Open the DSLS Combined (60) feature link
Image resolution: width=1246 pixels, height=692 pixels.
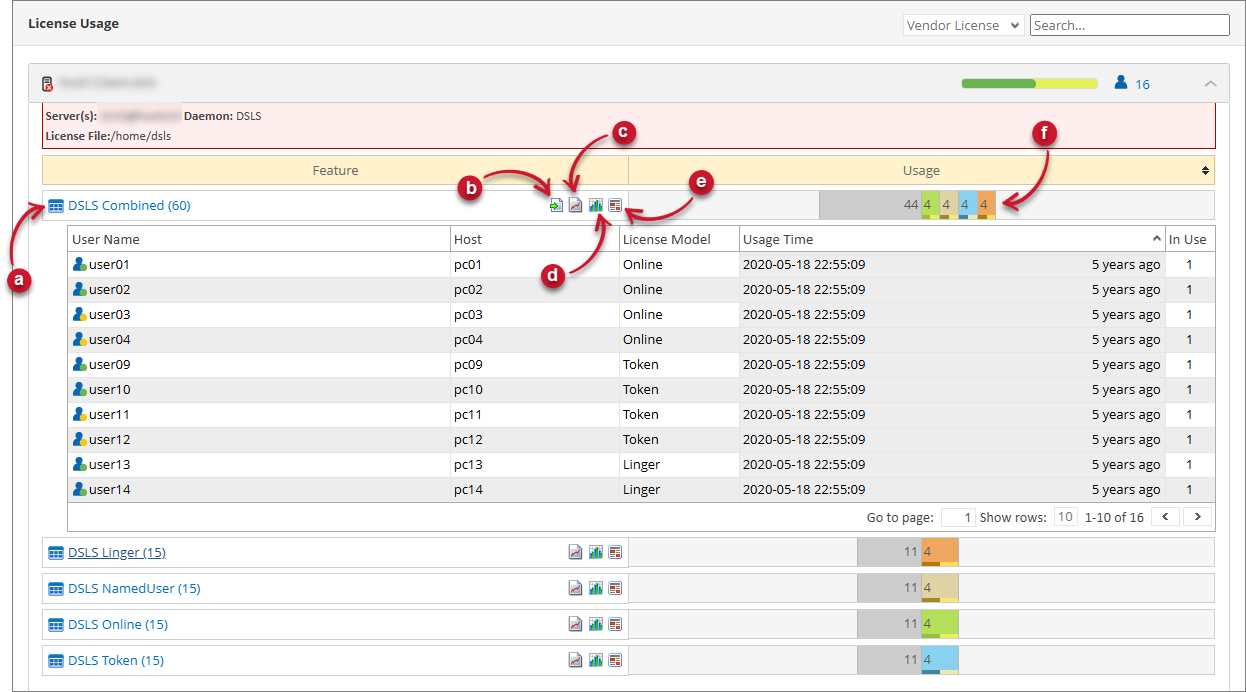coord(129,205)
